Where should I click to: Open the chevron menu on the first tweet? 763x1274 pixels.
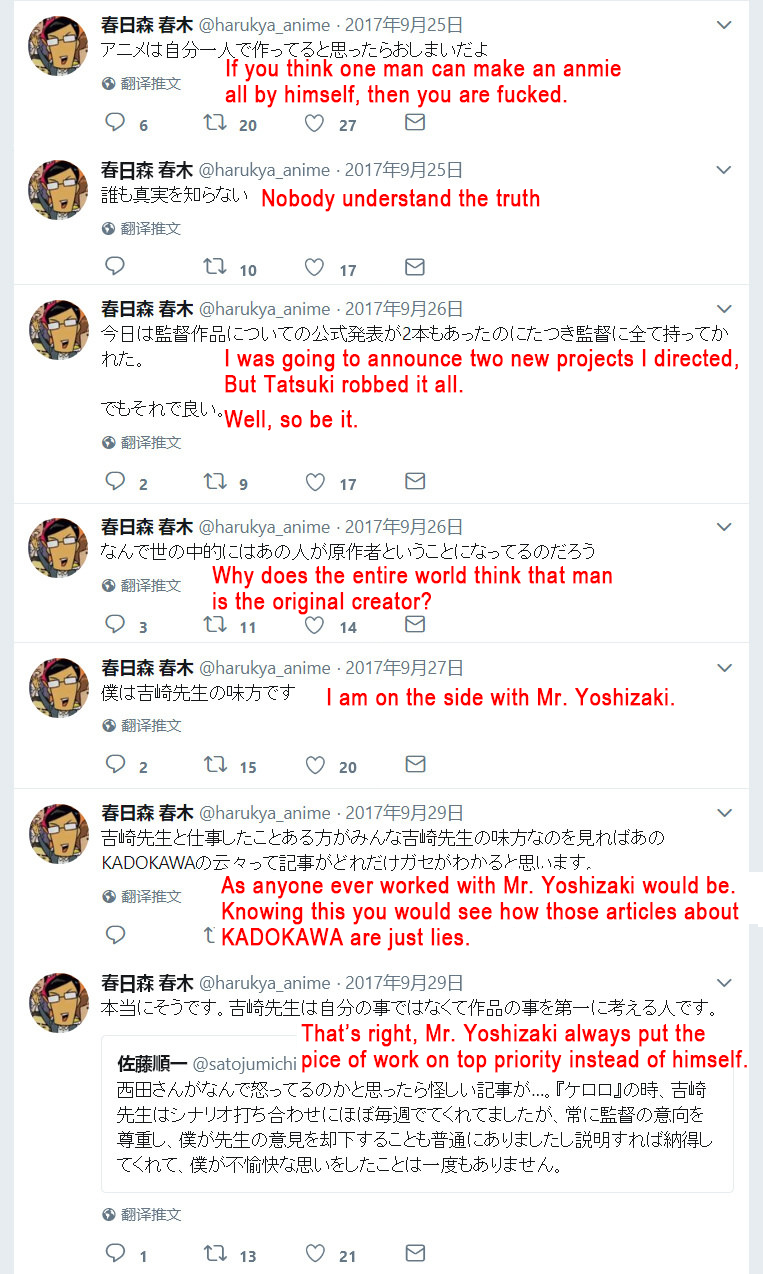point(725,24)
